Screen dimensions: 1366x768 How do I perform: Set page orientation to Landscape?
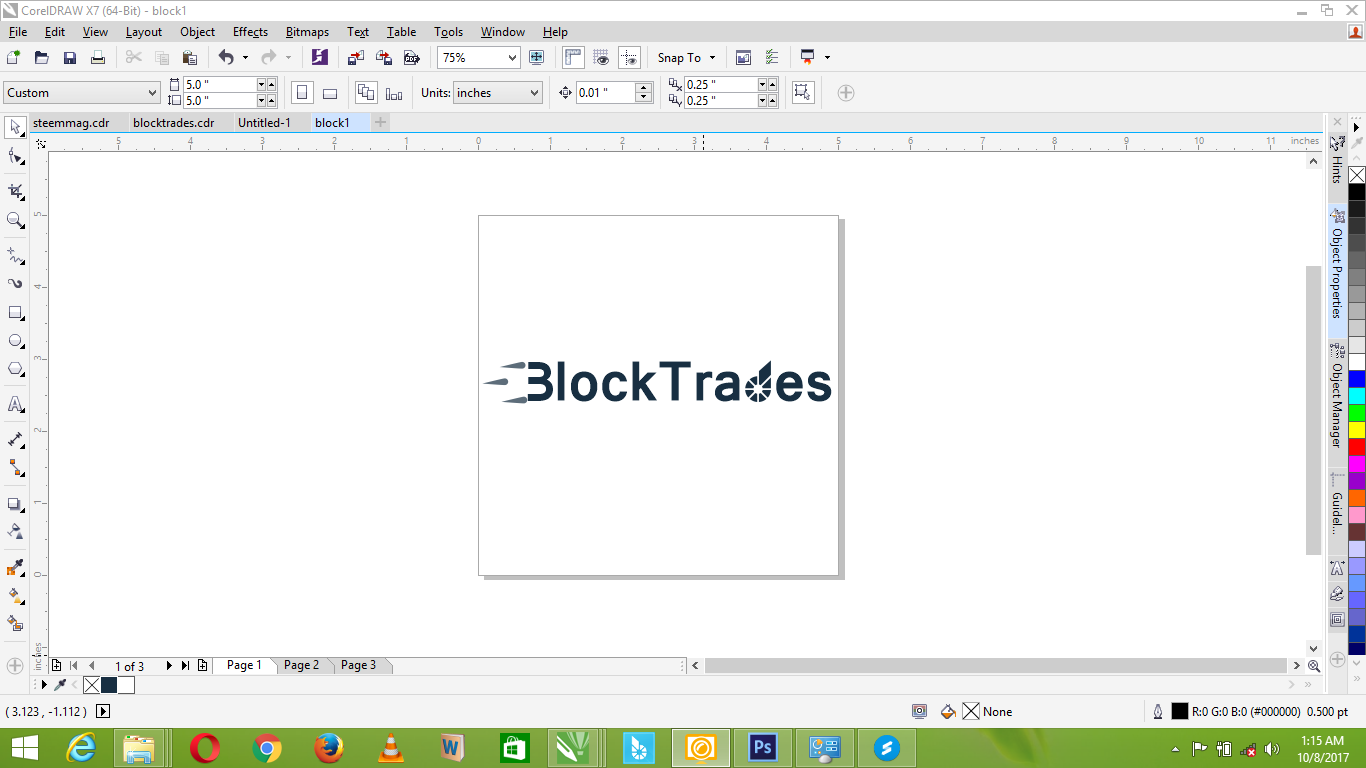(x=330, y=93)
